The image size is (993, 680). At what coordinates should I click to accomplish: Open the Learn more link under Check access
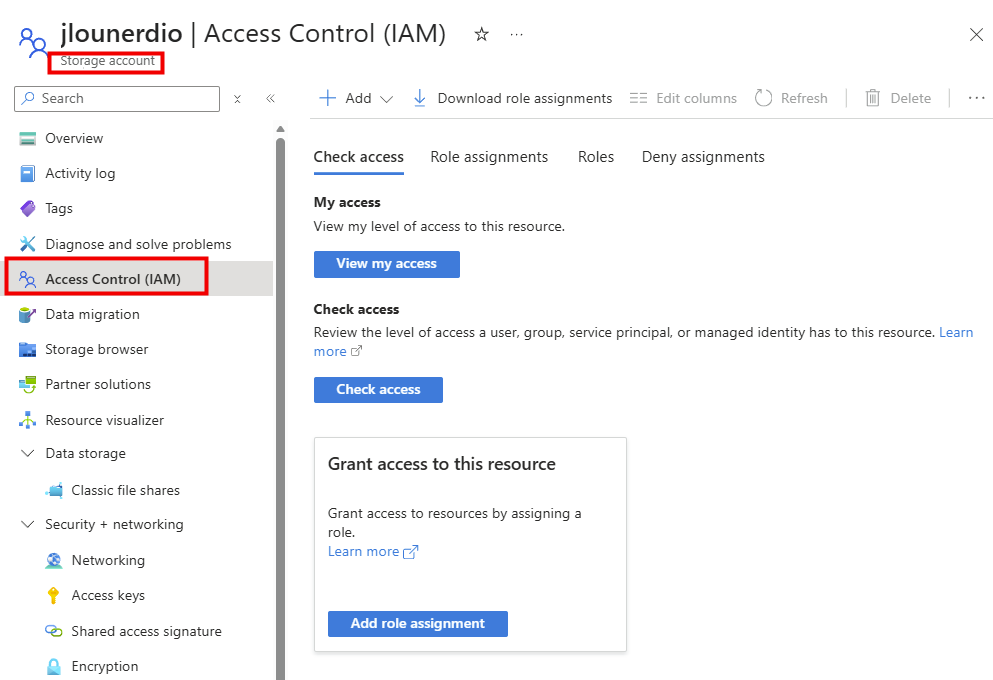956,332
